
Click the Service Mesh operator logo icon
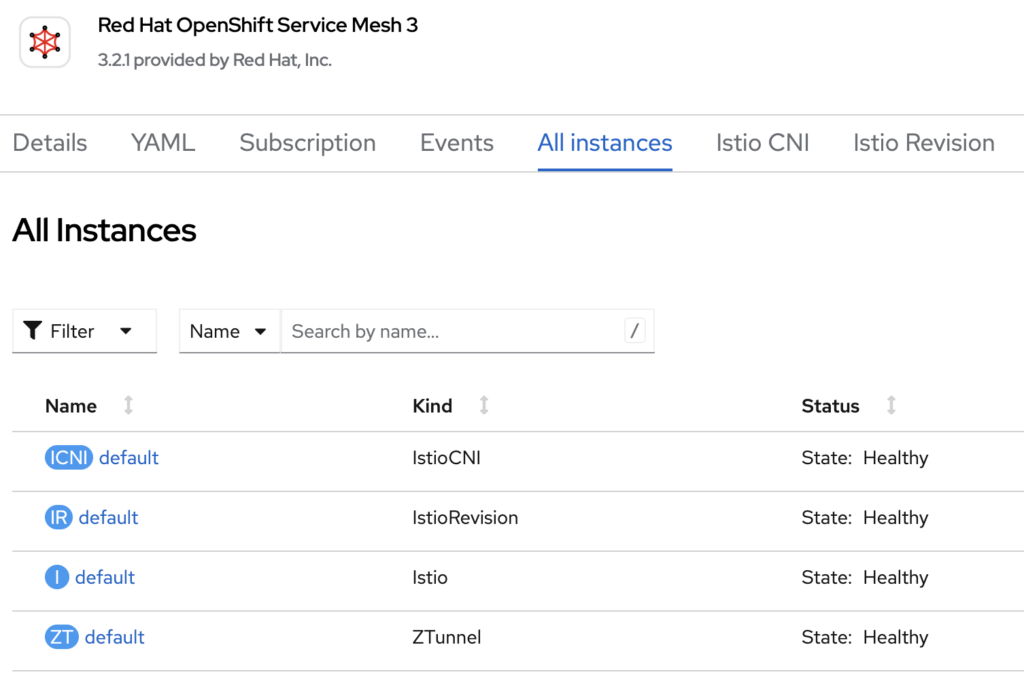(x=44, y=41)
